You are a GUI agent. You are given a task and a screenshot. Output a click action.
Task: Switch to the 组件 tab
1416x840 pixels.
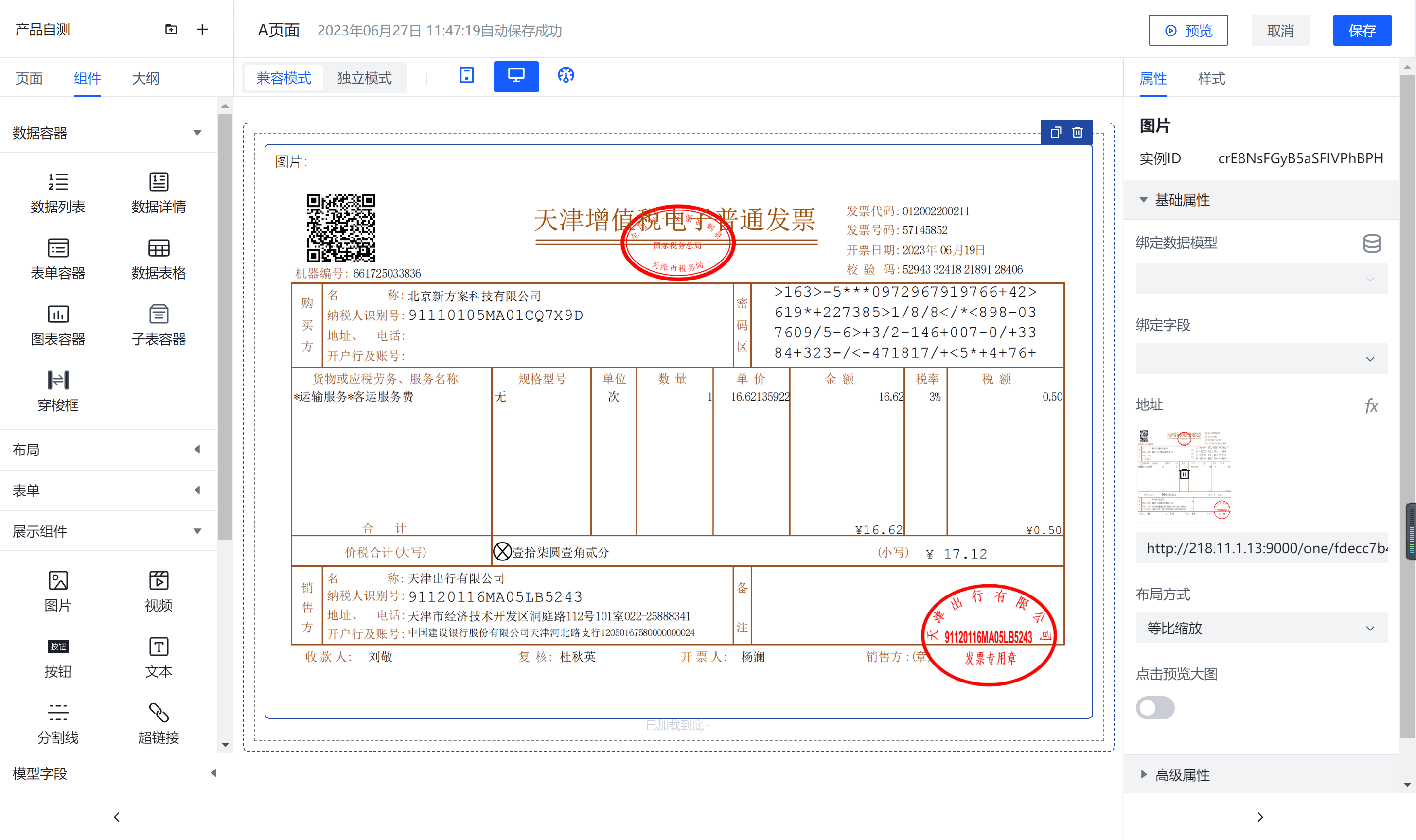tap(87, 78)
